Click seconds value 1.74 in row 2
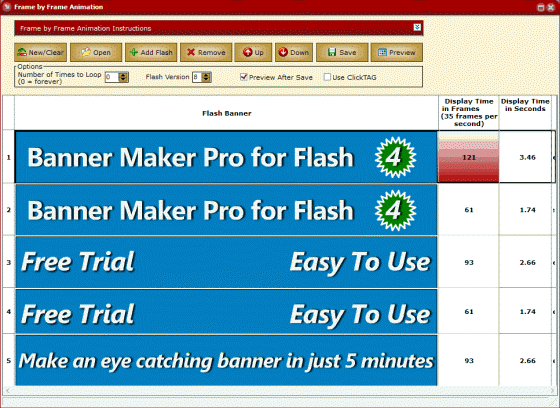Image resolution: width=560 pixels, height=408 pixels. pos(527,210)
